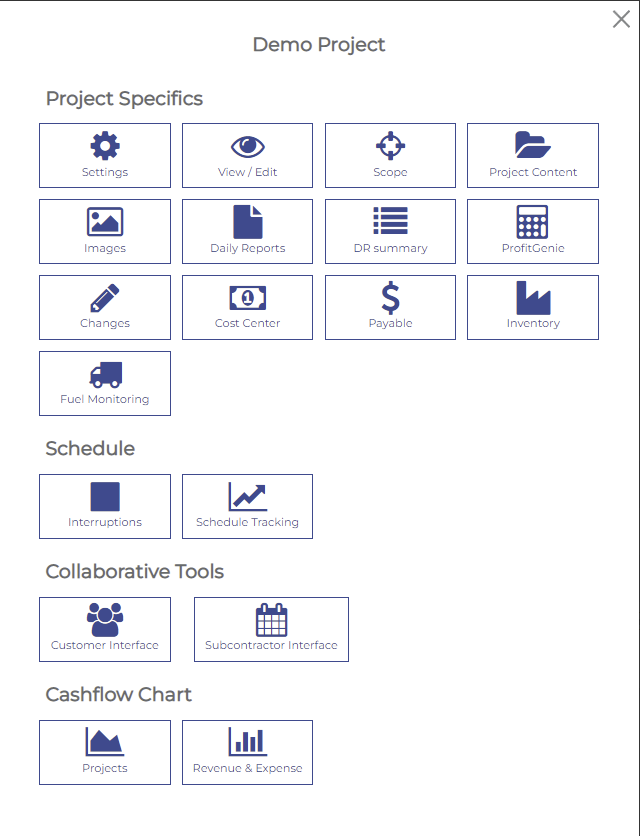Launch ProfitGenie calculator tile

click(x=533, y=231)
